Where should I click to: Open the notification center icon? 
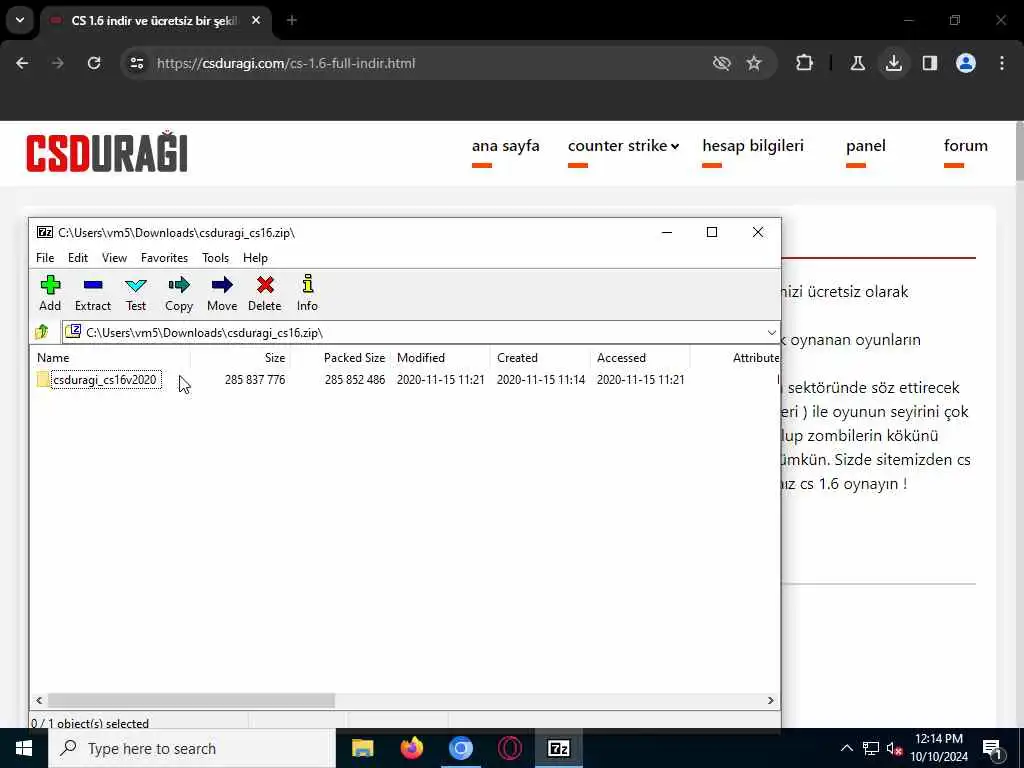992,748
